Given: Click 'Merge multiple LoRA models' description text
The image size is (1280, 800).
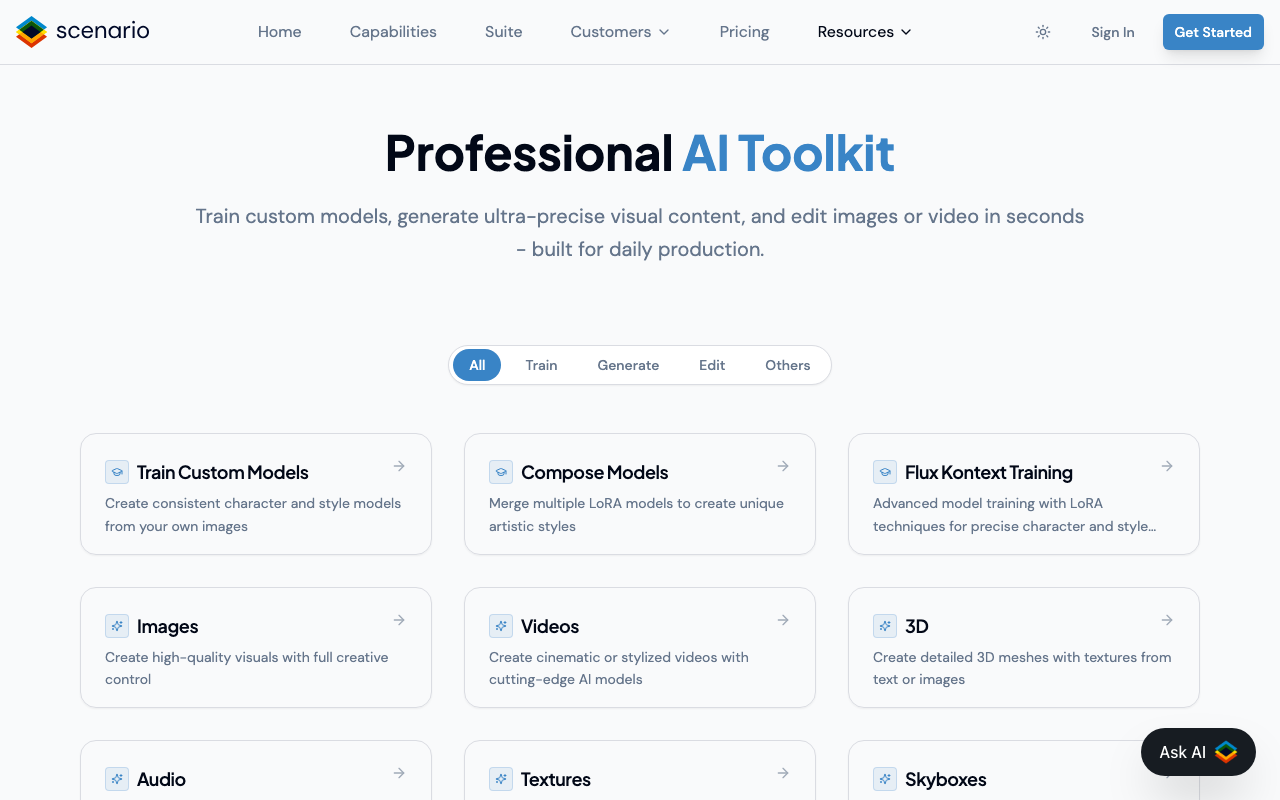Looking at the screenshot, I should coord(636,514).
